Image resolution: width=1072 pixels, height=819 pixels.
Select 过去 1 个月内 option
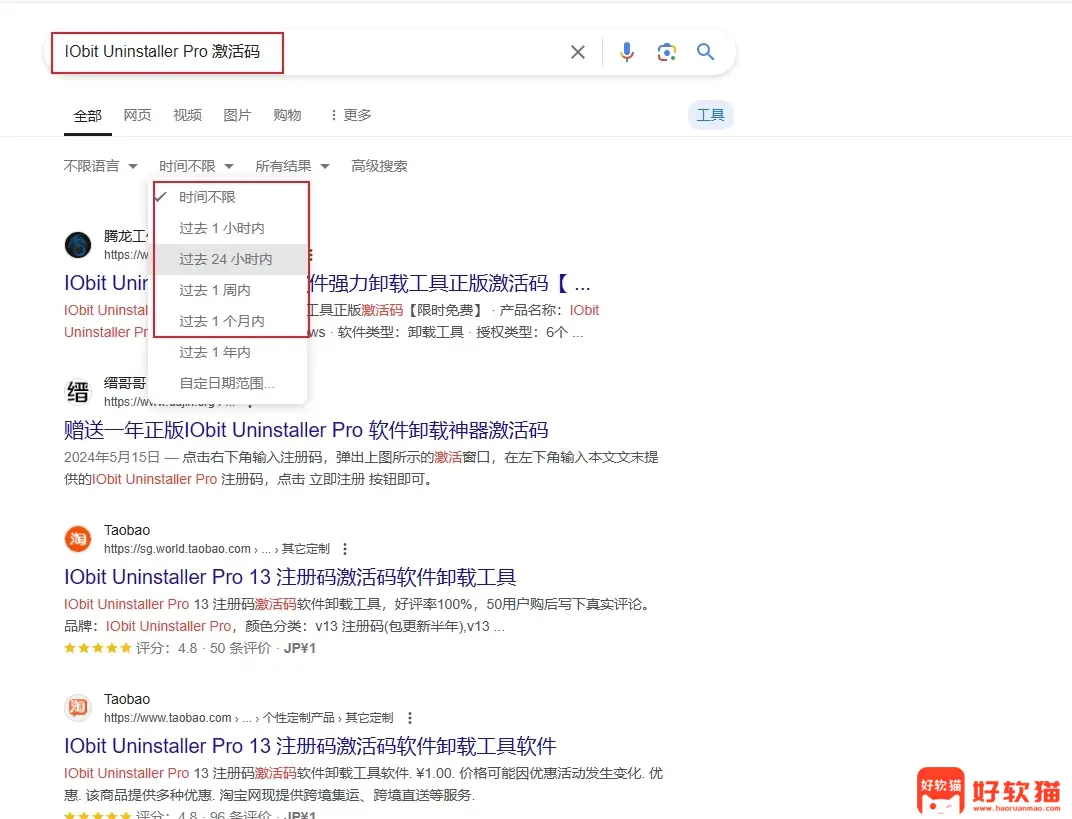point(228,321)
